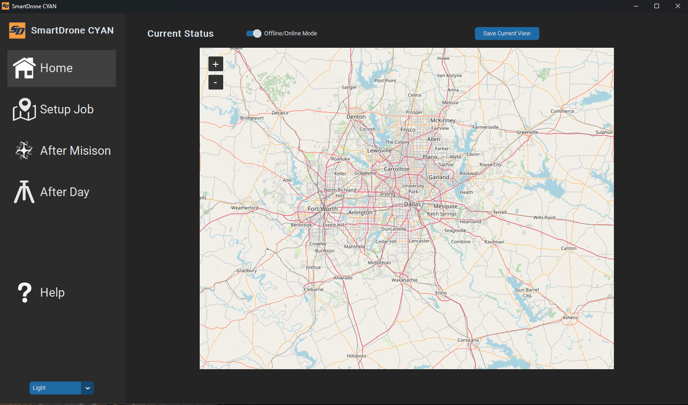
Task: Click the Current Status heading
Action: [180, 34]
